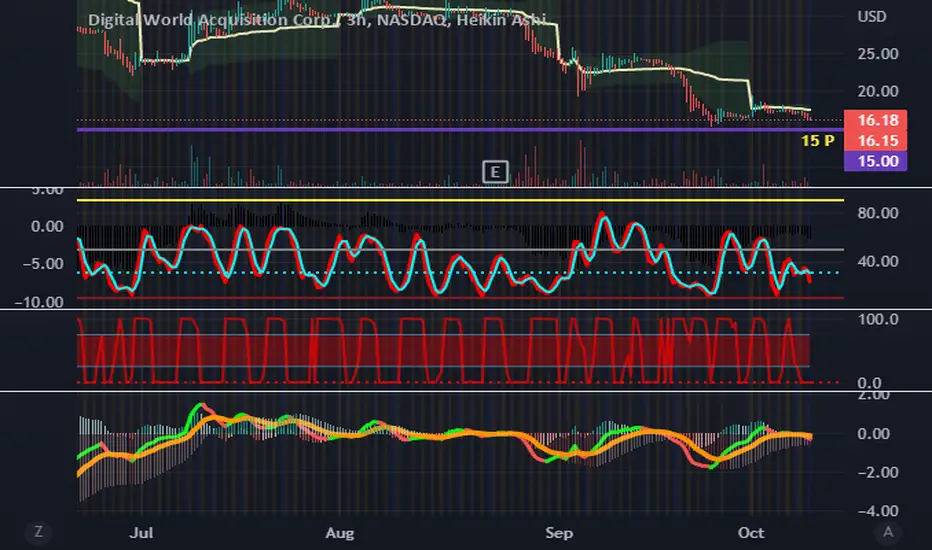The height and width of the screenshot is (550, 932).
Task: Click the purple horizontal support line
Action: click(x=460, y=129)
